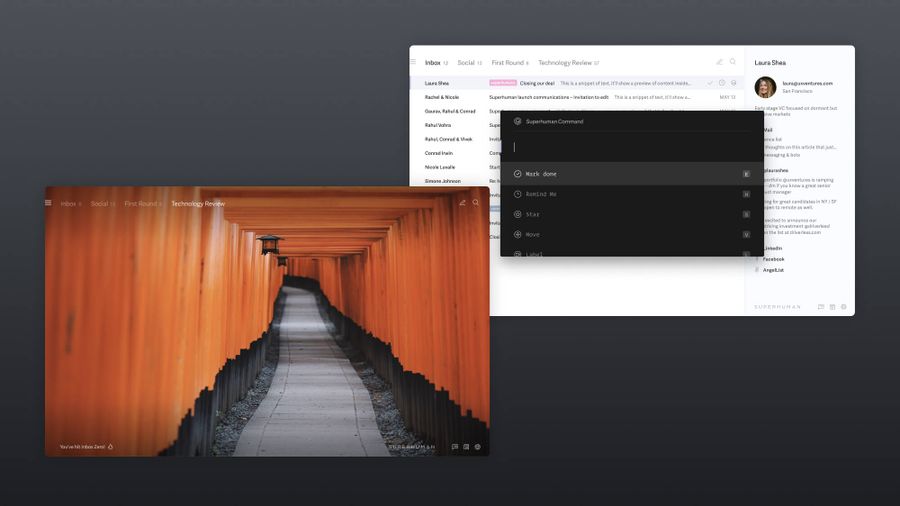The image size is (900, 506).
Task: Select the Star command option
Action: click(x=632, y=214)
